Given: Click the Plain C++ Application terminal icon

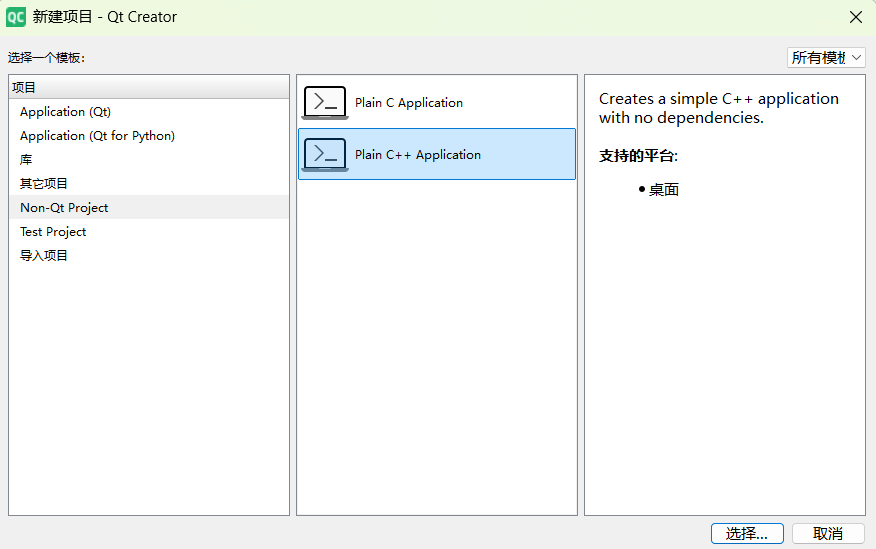Looking at the screenshot, I should (x=325, y=155).
